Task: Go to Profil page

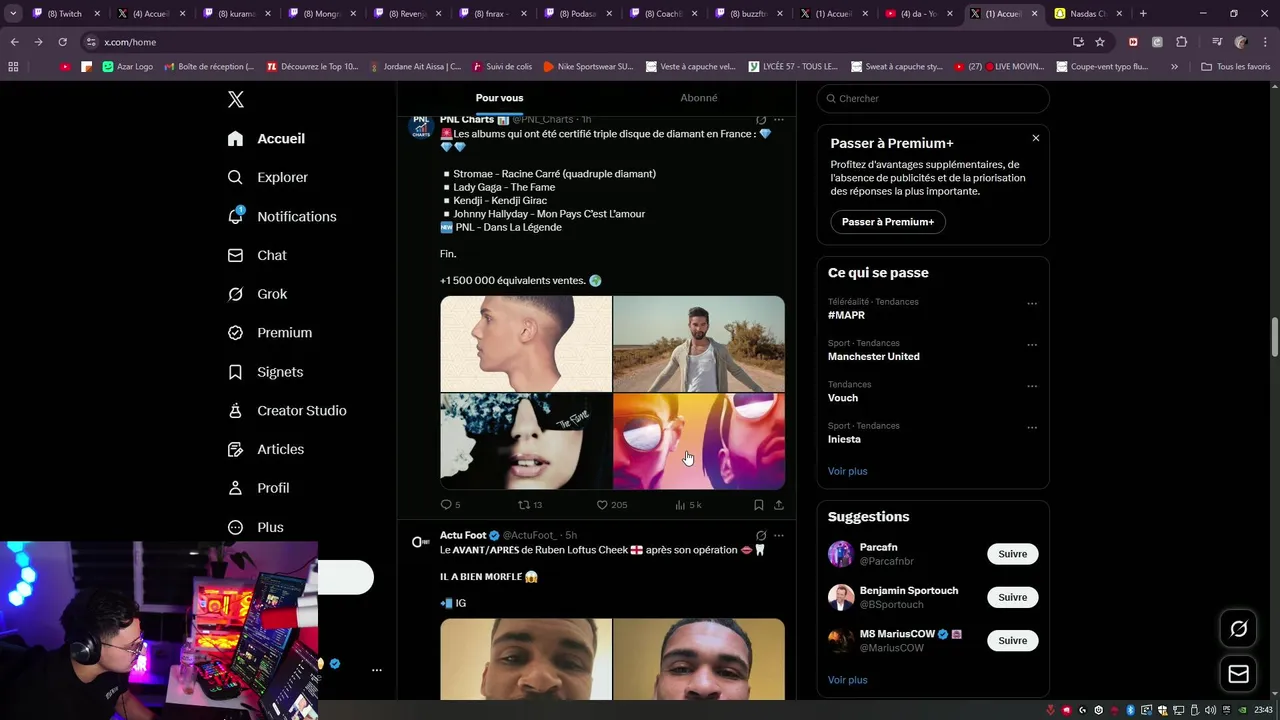Action: point(258,488)
